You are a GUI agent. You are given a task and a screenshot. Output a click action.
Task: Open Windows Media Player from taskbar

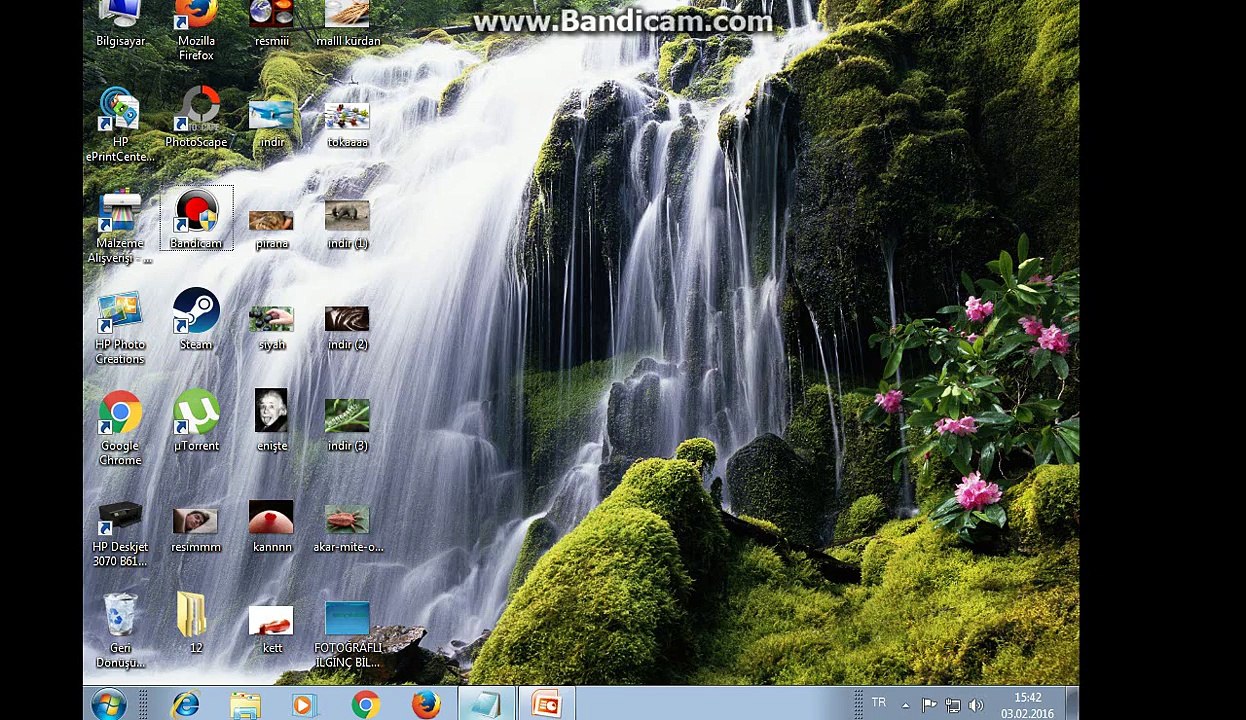[x=303, y=704]
